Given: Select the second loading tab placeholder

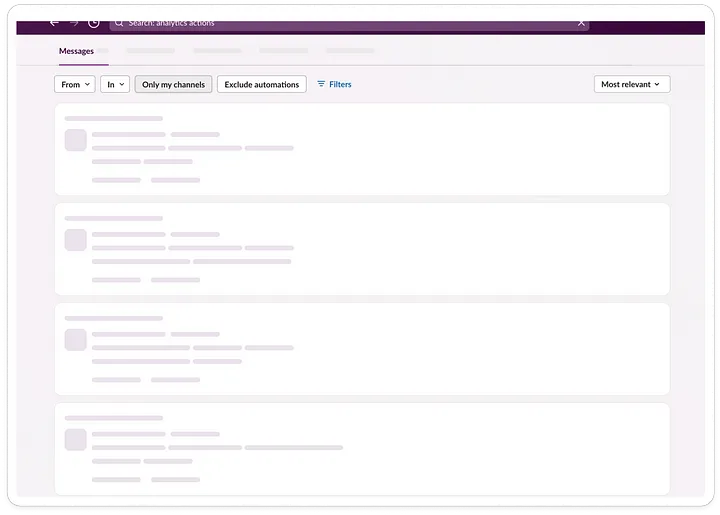Looking at the screenshot, I should pyautogui.click(x=217, y=50).
